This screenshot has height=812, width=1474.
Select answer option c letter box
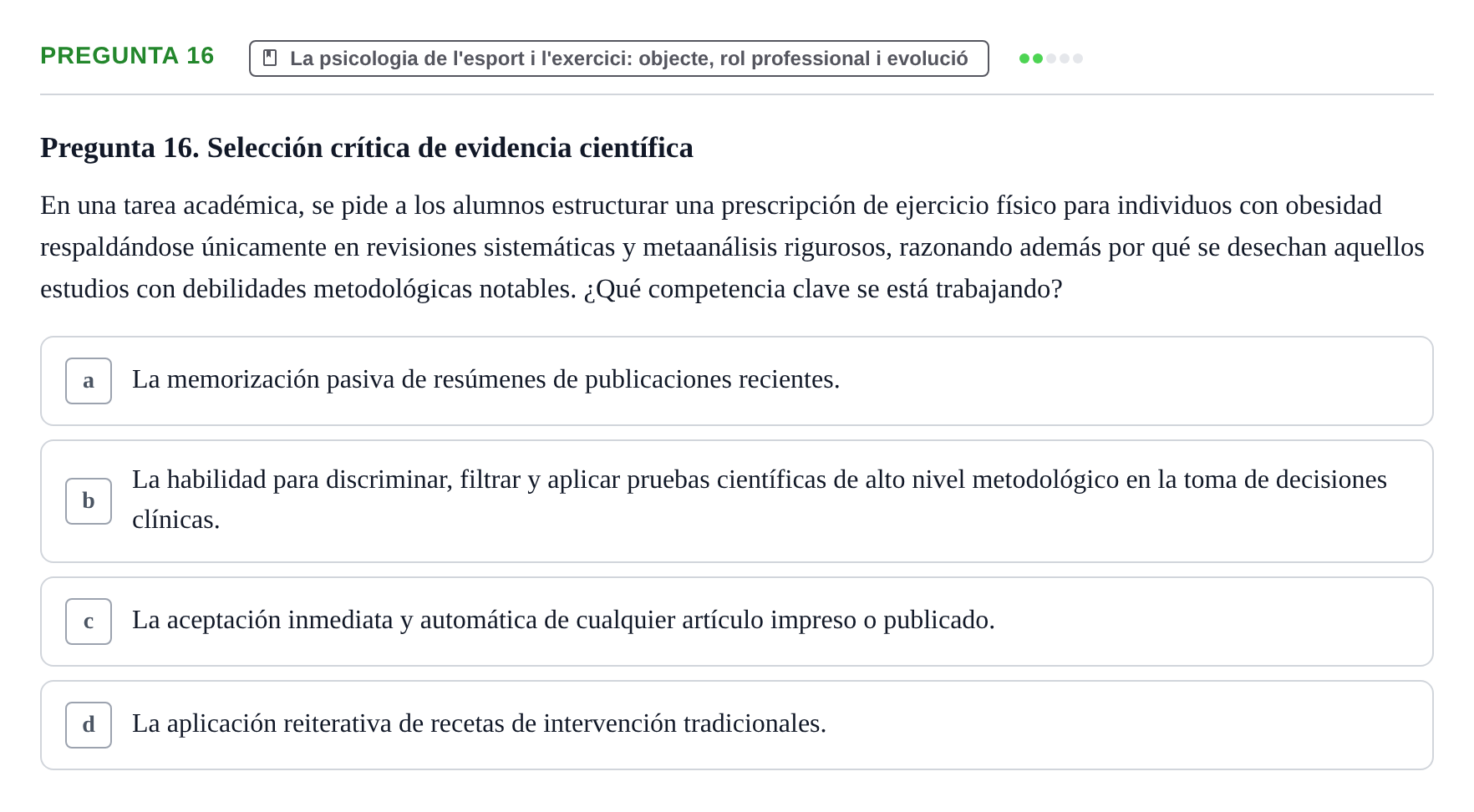coord(89,622)
